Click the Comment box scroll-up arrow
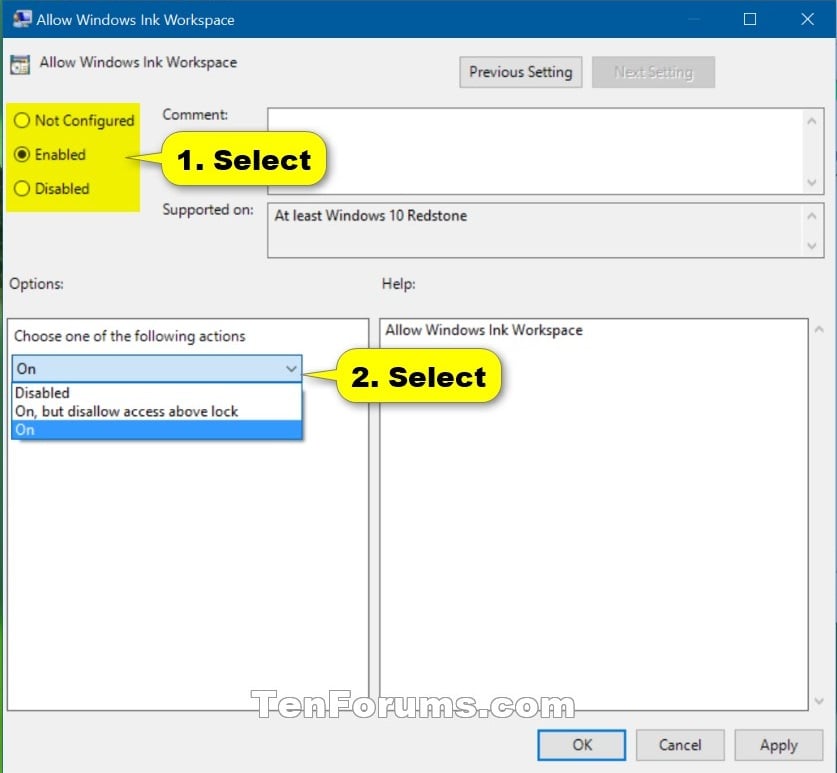 click(812, 120)
